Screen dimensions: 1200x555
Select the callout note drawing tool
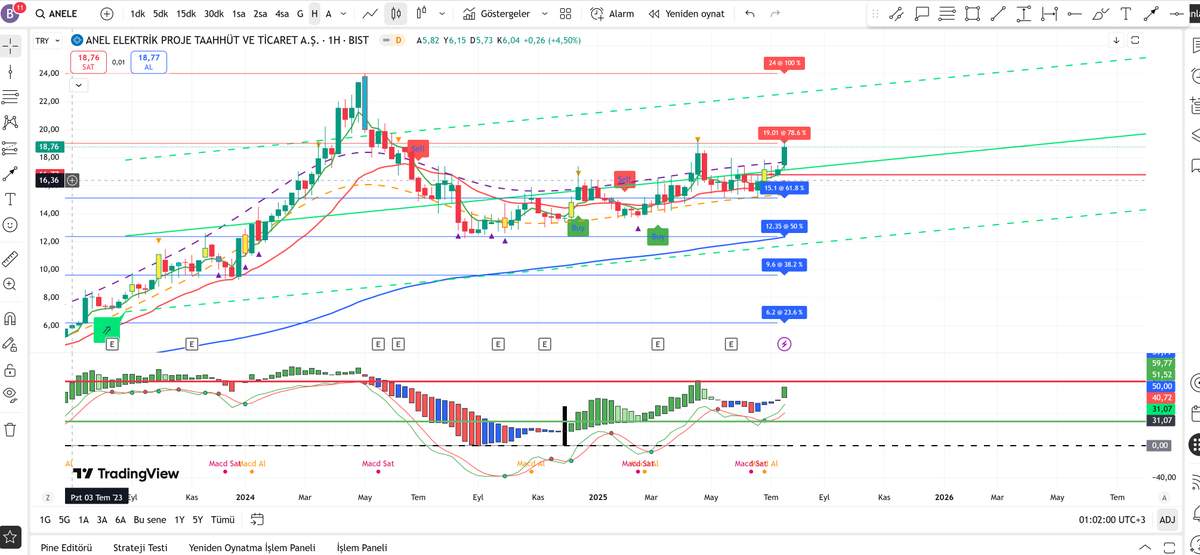tap(922, 15)
